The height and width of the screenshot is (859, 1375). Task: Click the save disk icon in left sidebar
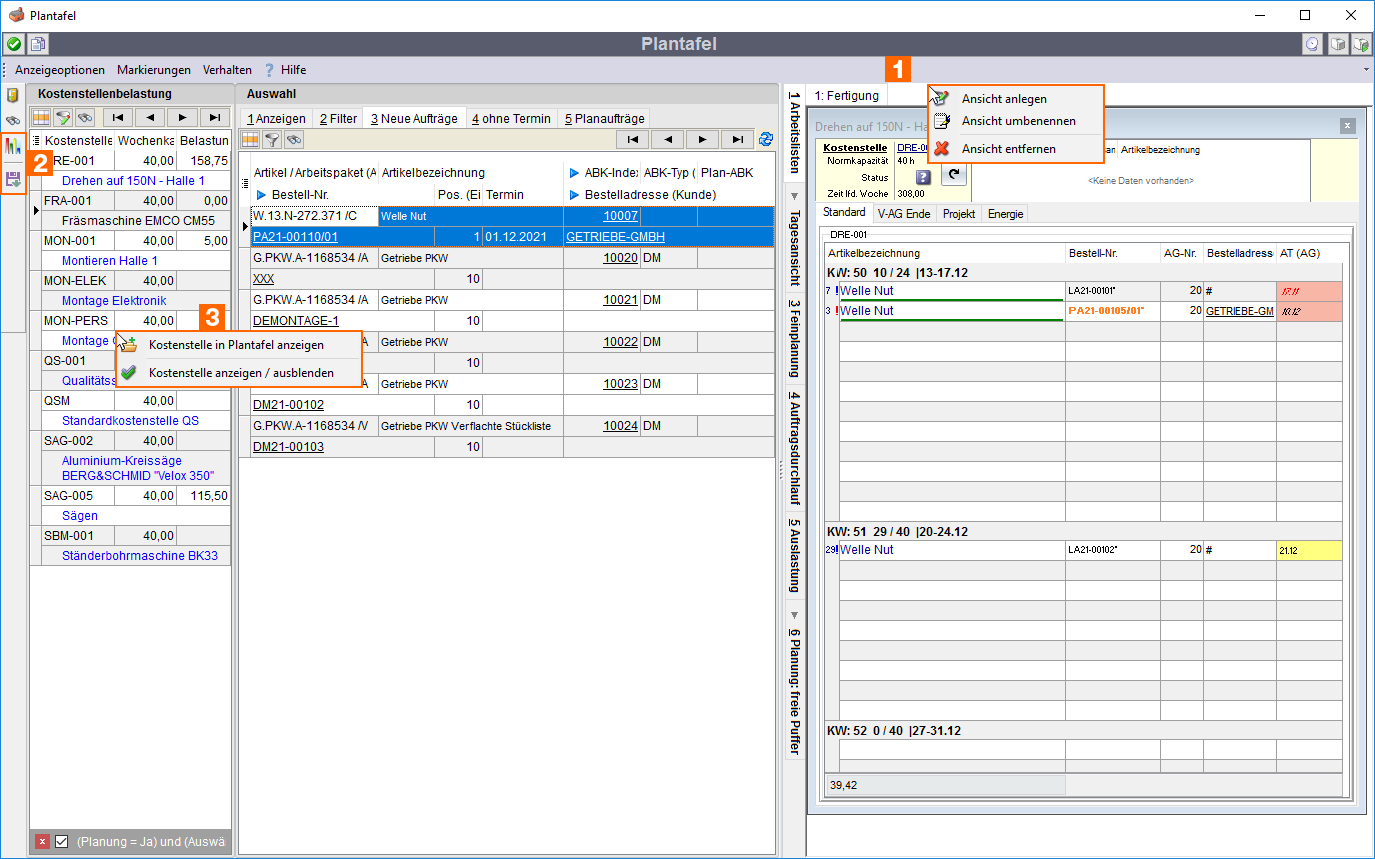point(13,179)
